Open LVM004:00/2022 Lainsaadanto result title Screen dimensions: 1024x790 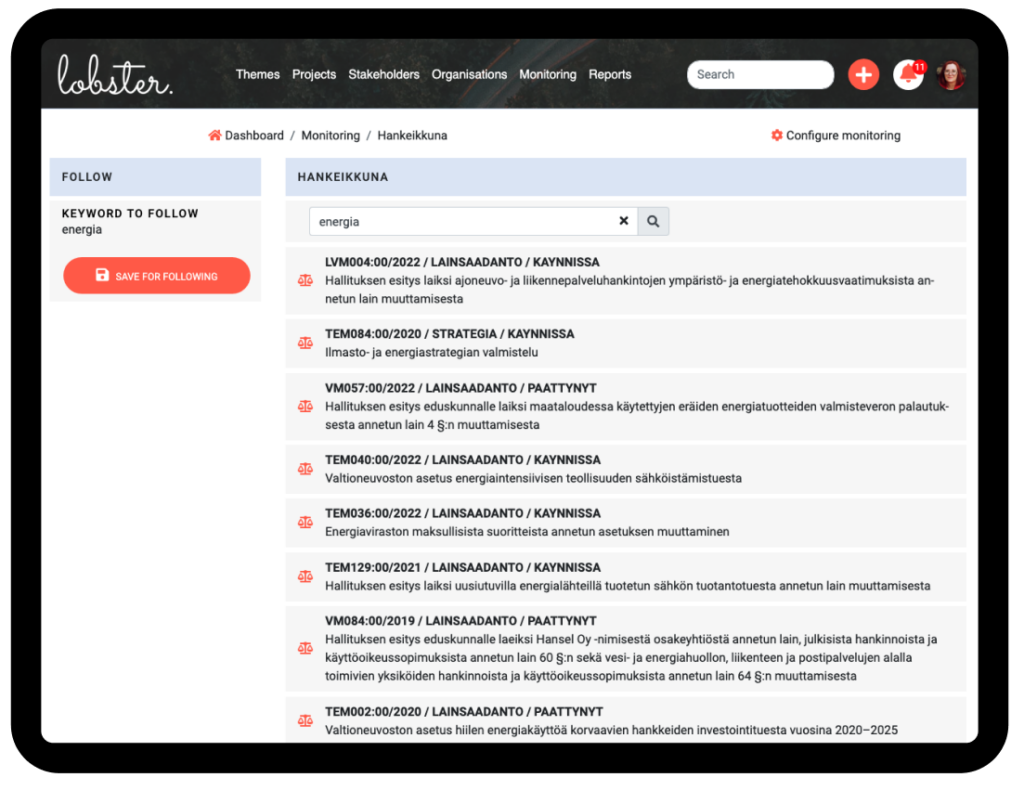[x=462, y=262]
